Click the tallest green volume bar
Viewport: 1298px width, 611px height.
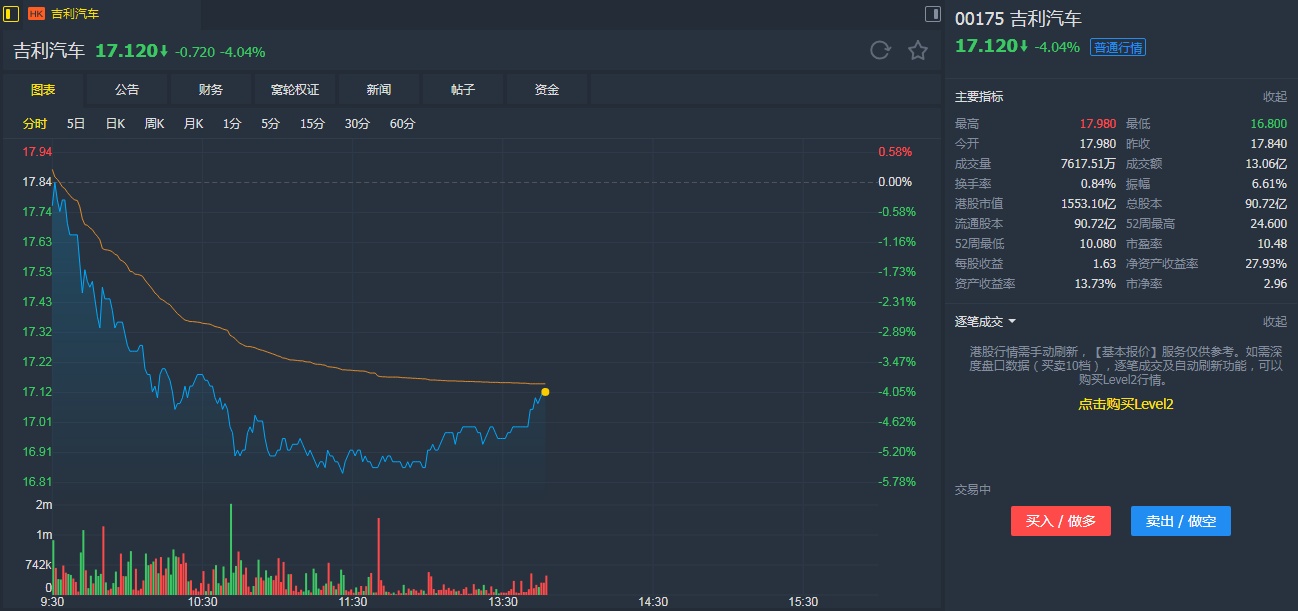click(231, 548)
